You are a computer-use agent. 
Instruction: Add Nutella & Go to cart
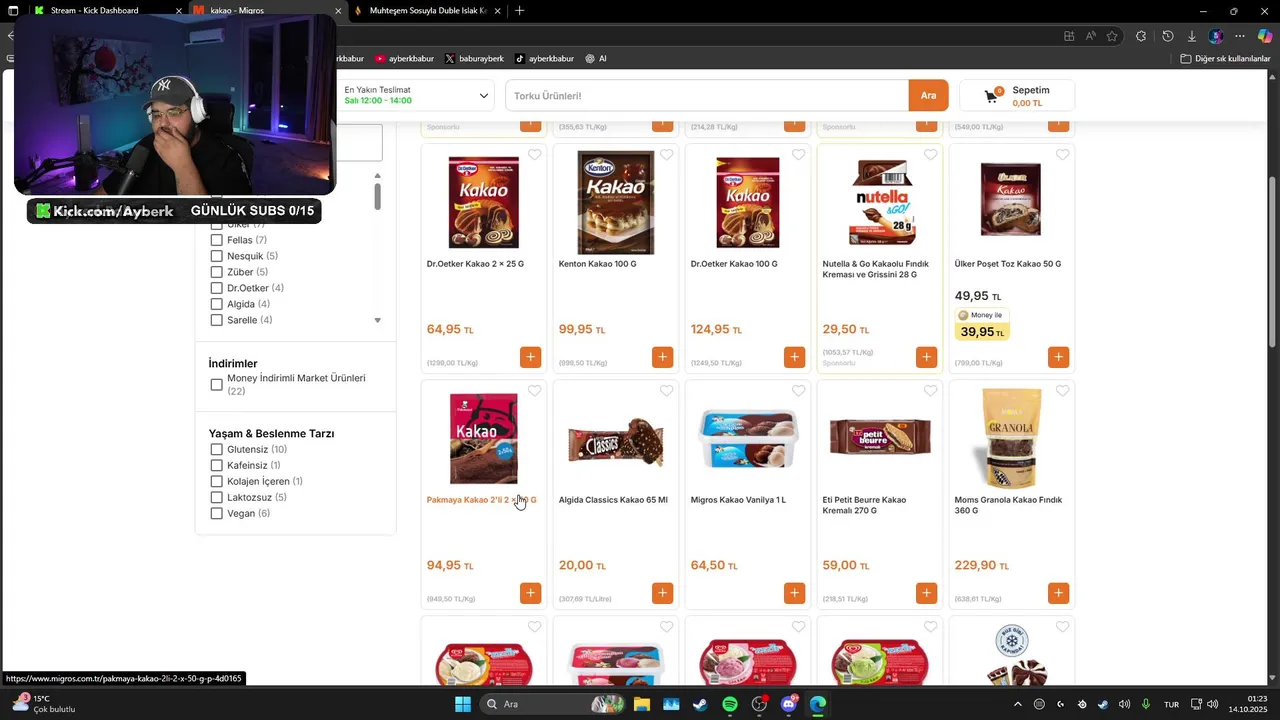click(926, 357)
